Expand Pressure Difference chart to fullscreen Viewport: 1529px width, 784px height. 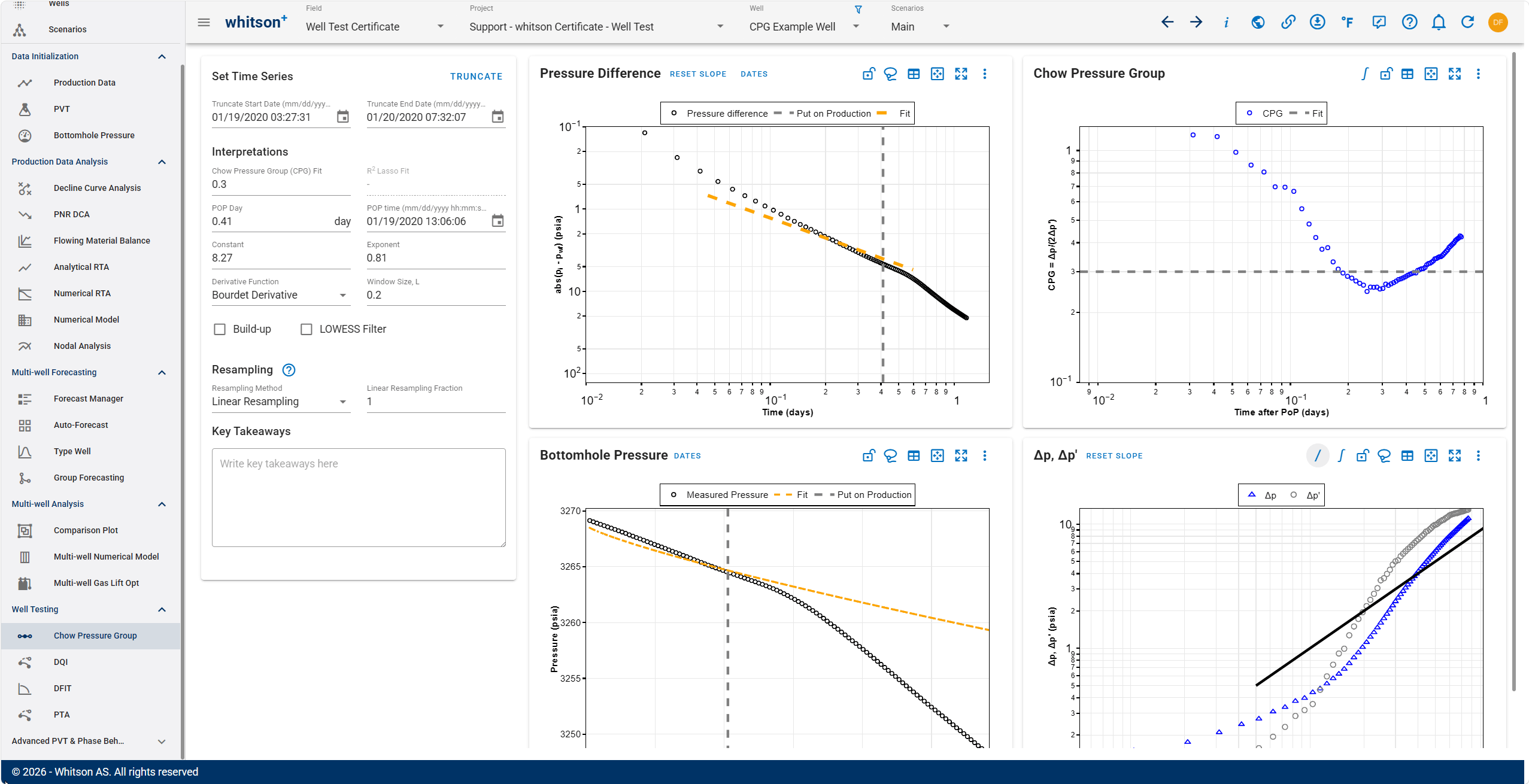(961, 74)
